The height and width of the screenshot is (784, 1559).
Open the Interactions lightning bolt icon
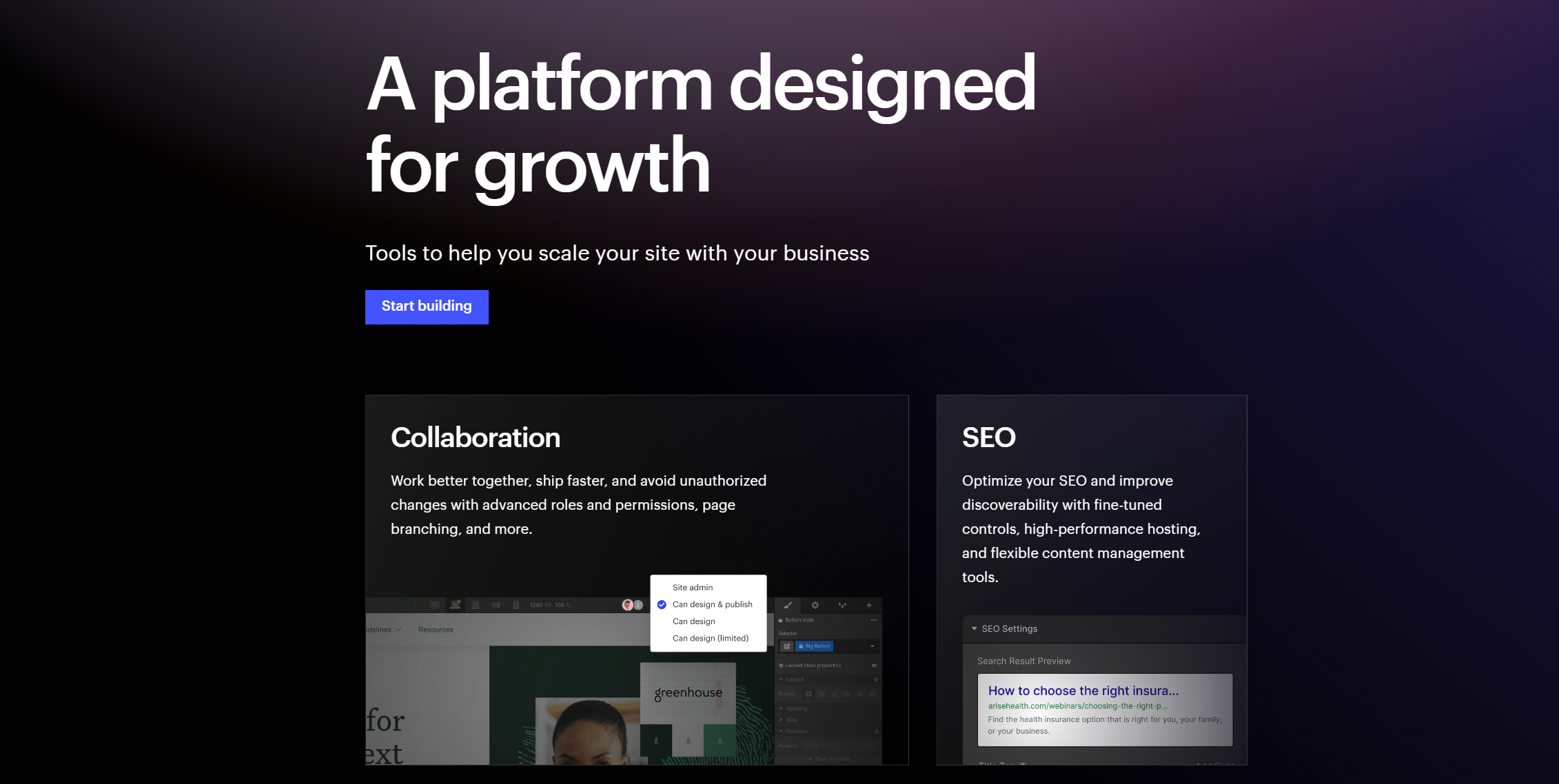tap(868, 606)
